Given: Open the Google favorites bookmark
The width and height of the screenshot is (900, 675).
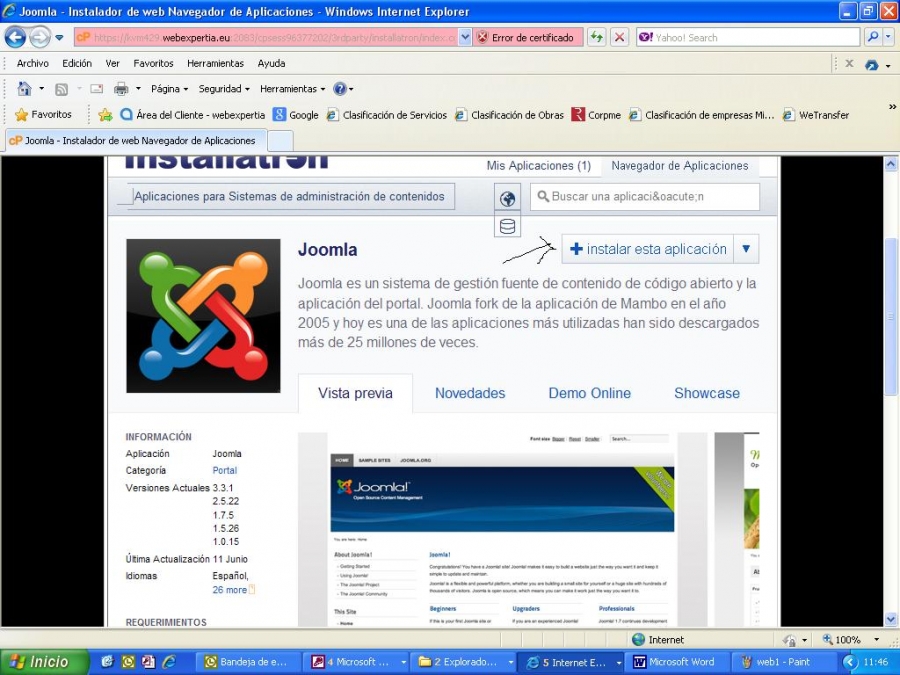Looking at the screenshot, I should 296,115.
